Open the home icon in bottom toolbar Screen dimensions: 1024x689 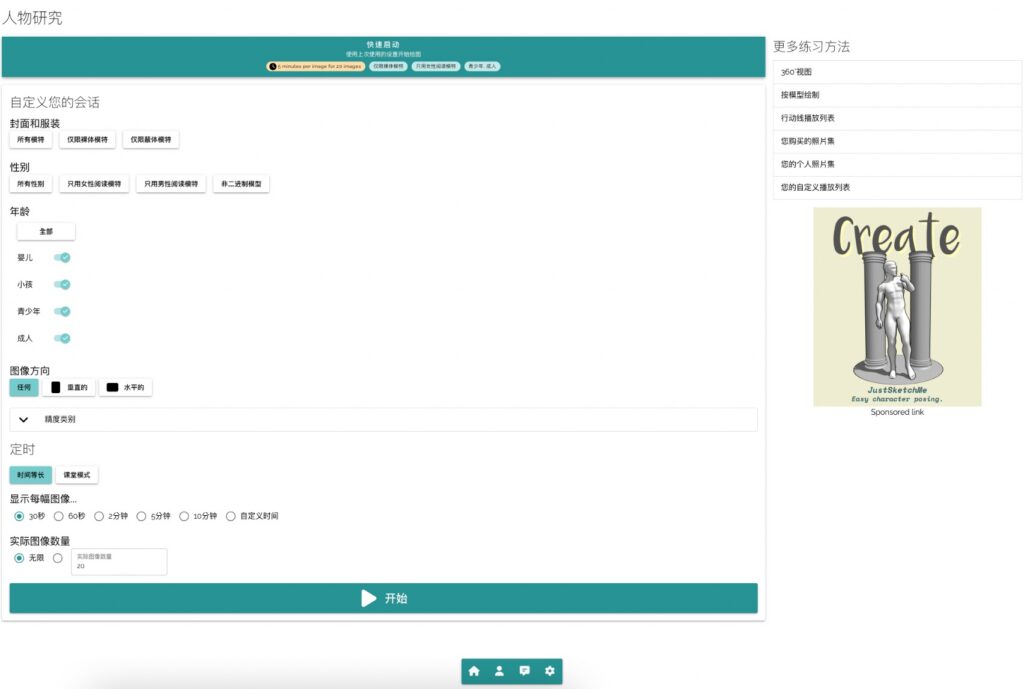point(474,671)
